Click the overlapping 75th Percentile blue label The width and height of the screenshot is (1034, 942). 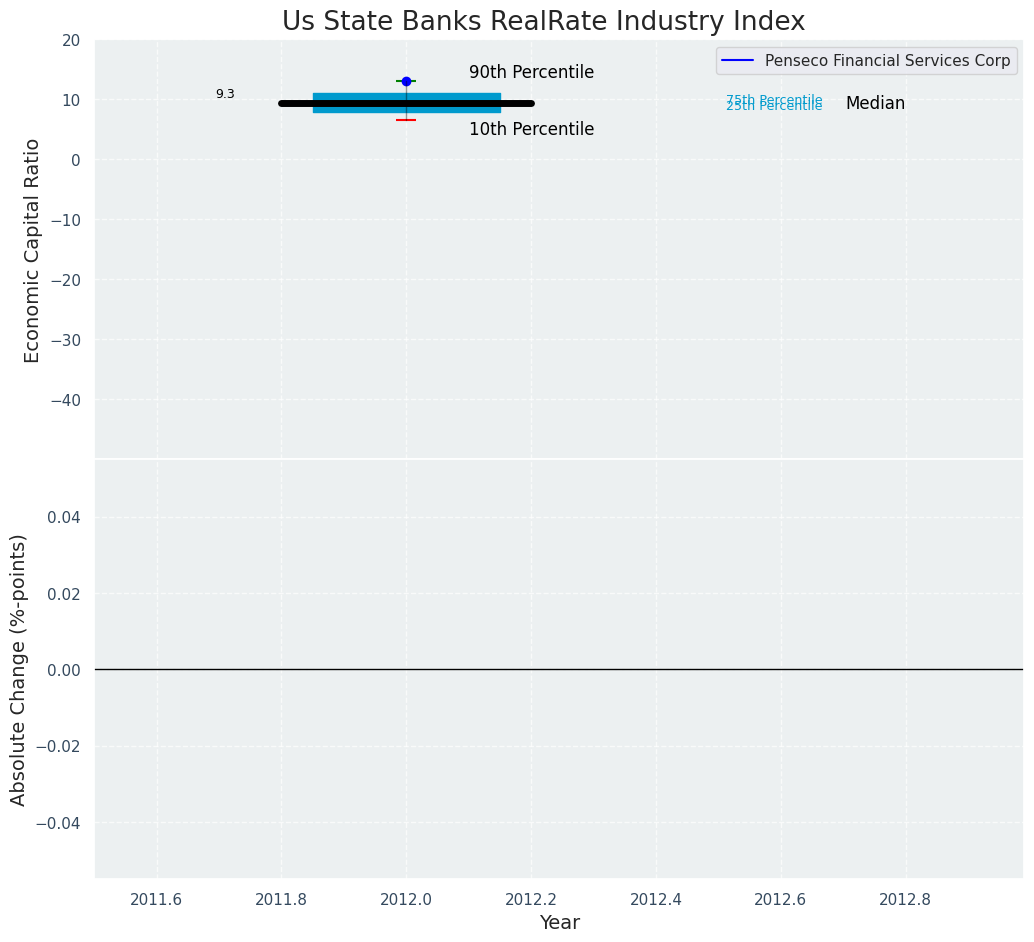click(774, 100)
